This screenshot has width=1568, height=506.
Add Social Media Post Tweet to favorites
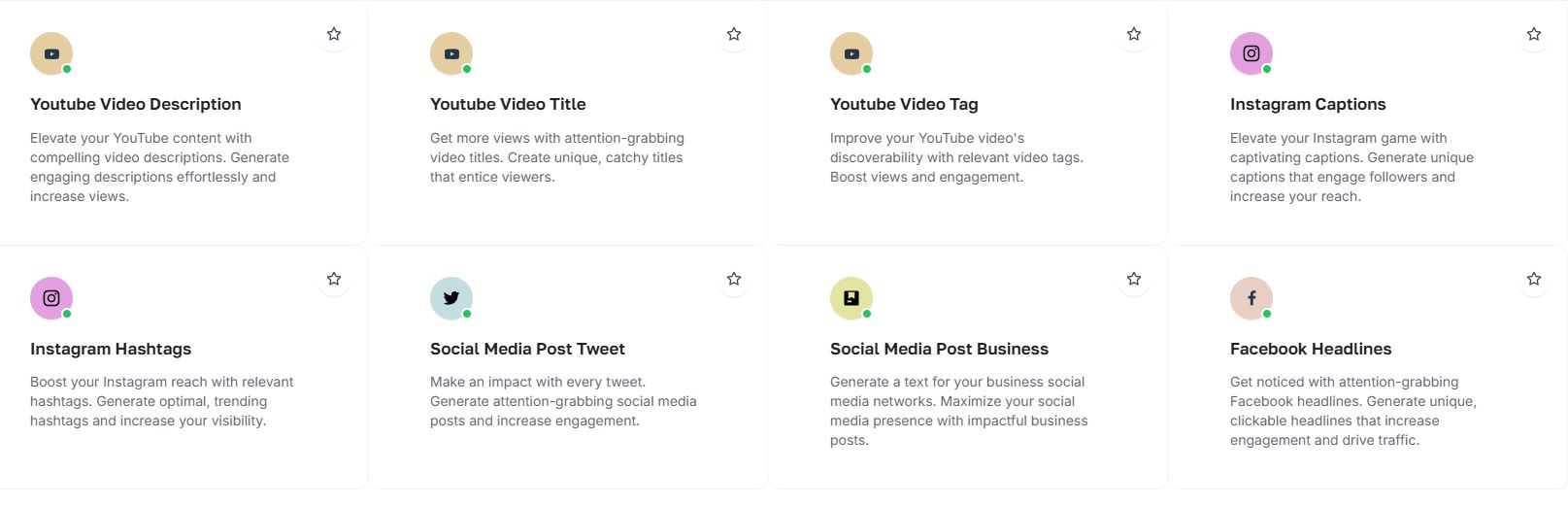point(734,279)
